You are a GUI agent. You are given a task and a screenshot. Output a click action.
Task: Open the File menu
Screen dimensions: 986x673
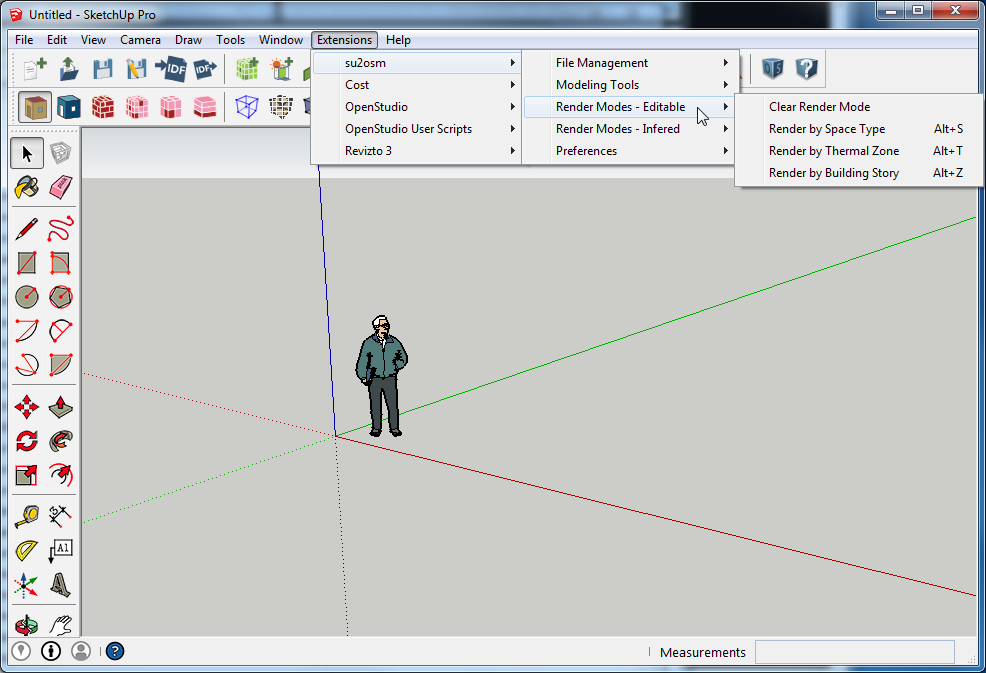(24, 40)
